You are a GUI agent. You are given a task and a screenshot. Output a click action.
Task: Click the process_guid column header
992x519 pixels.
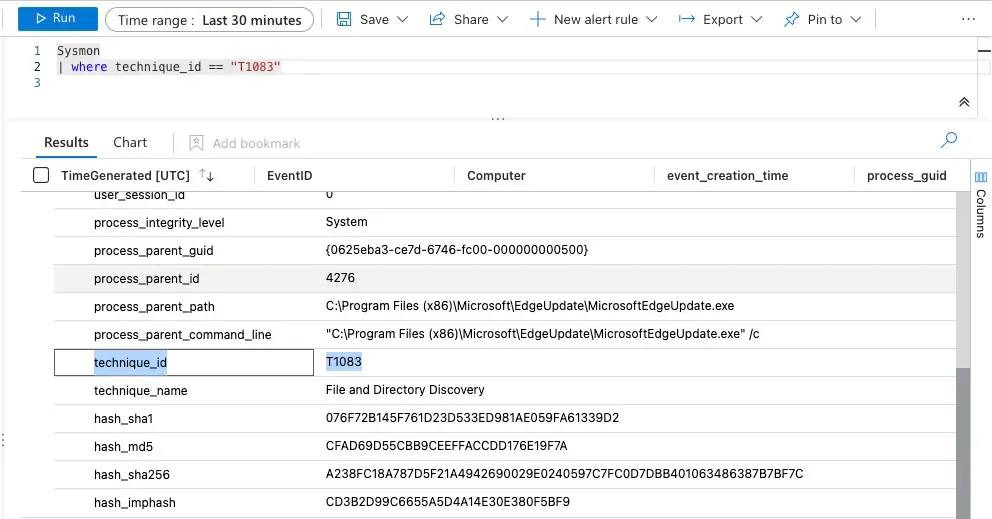click(907, 175)
